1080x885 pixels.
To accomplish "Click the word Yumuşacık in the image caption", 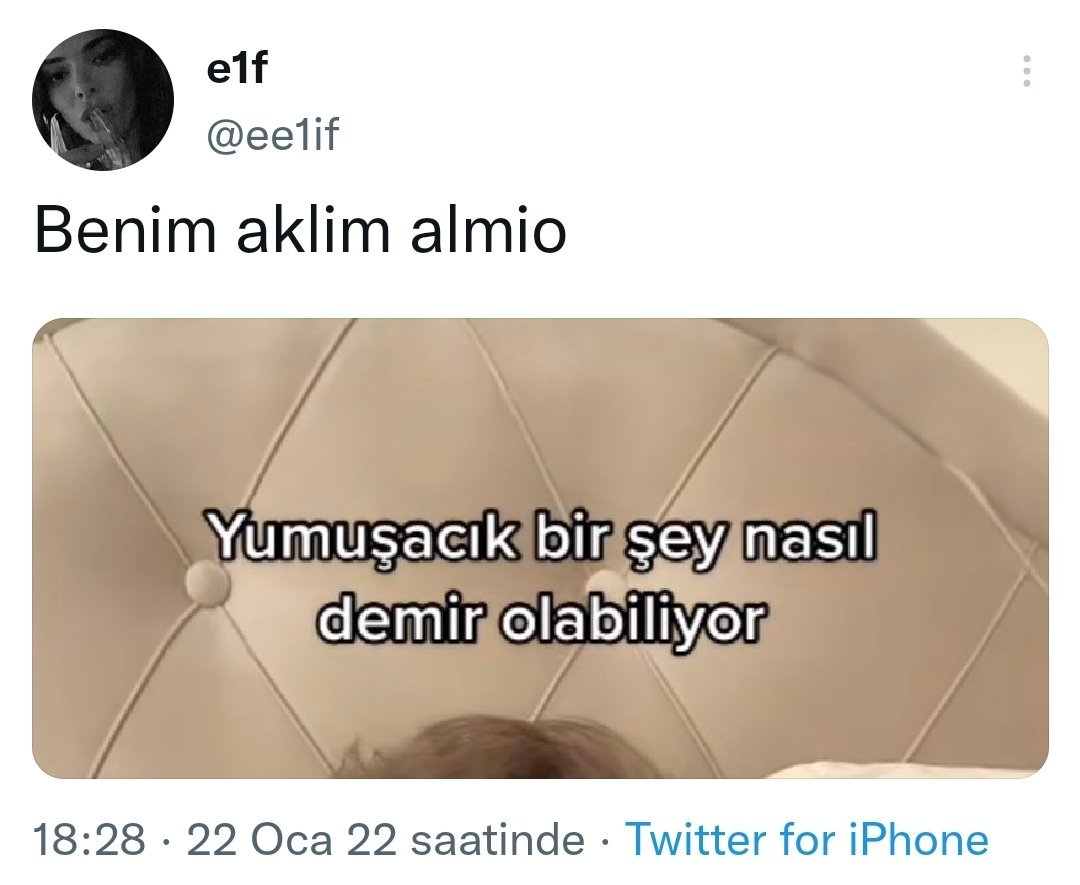I will pyautogui.click(x=362, y=539).
